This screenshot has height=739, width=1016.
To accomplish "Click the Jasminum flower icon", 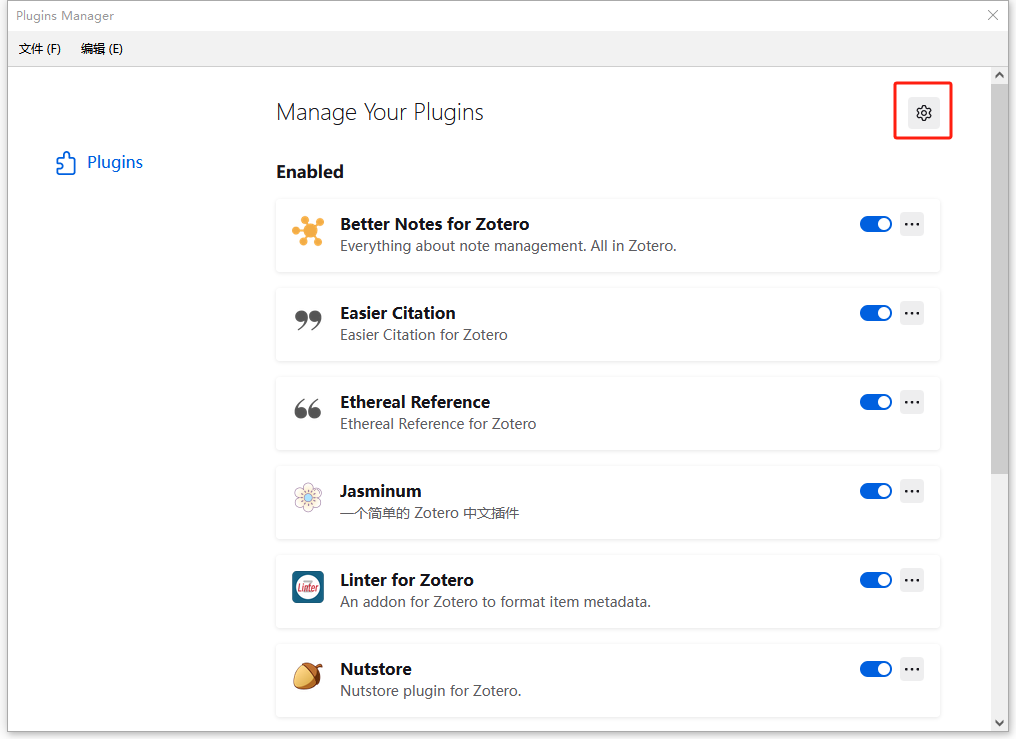I will coord(308,497).
